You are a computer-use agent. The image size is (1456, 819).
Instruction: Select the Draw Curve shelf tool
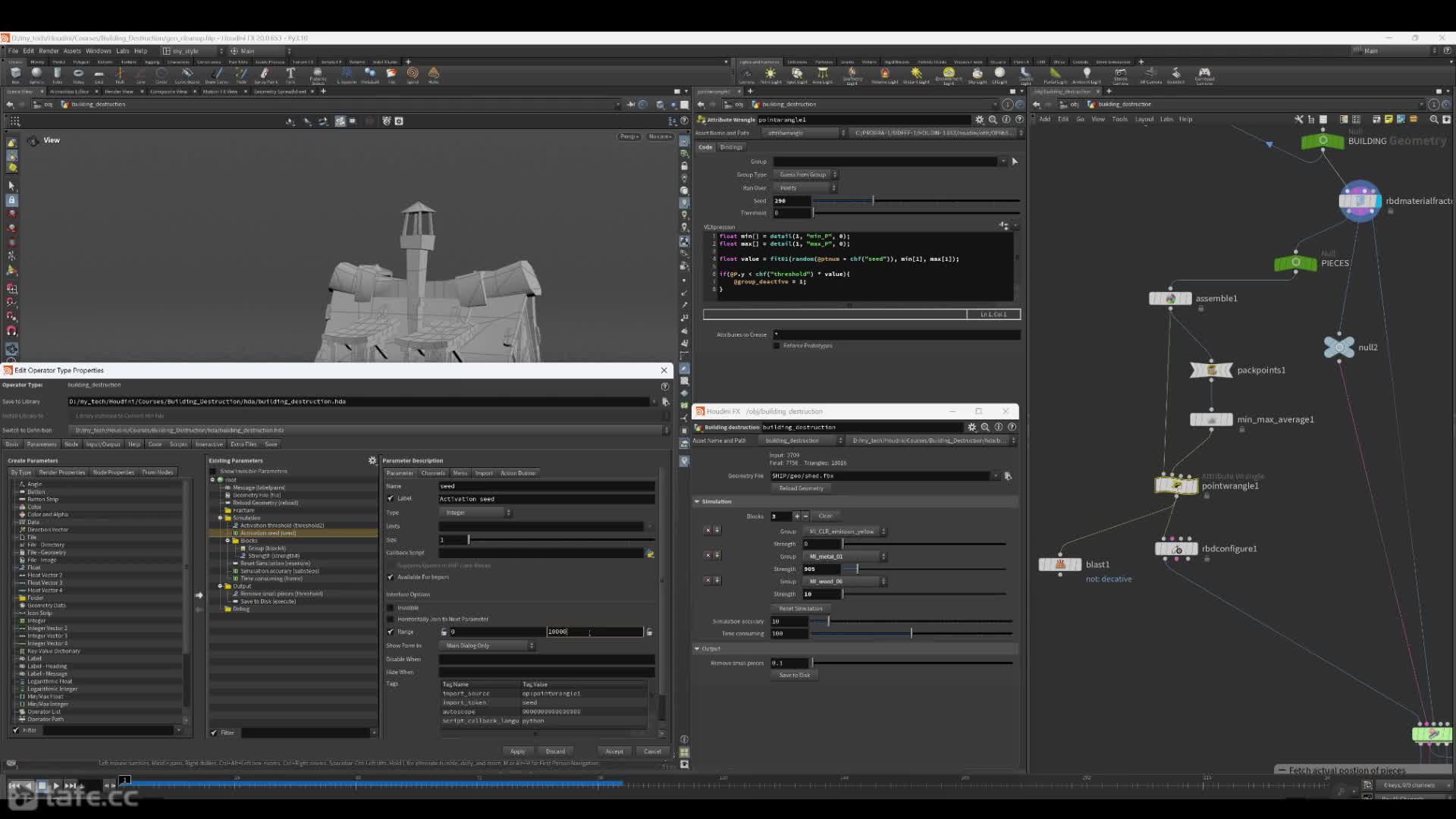pos(216,75)
